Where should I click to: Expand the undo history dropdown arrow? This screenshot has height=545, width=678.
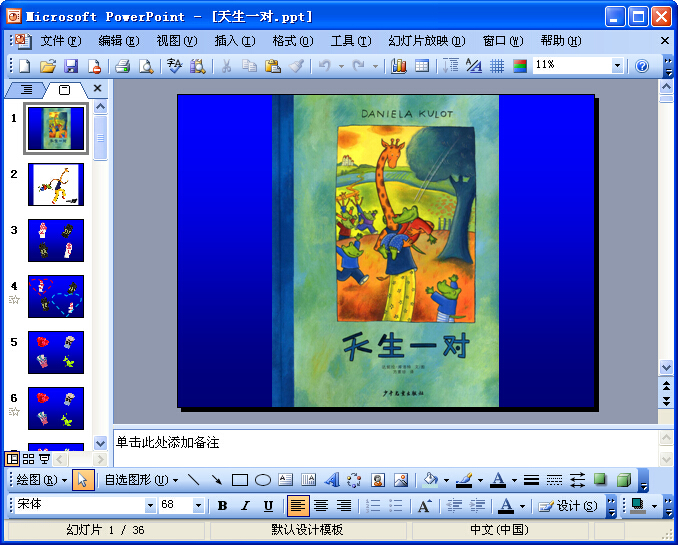[x=341, y=67]
